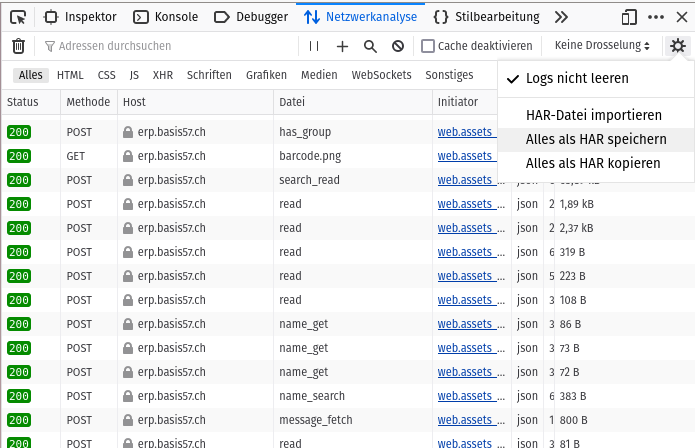Open the three-dot DevTools menu
695x448 pixels.
[656, 17]
